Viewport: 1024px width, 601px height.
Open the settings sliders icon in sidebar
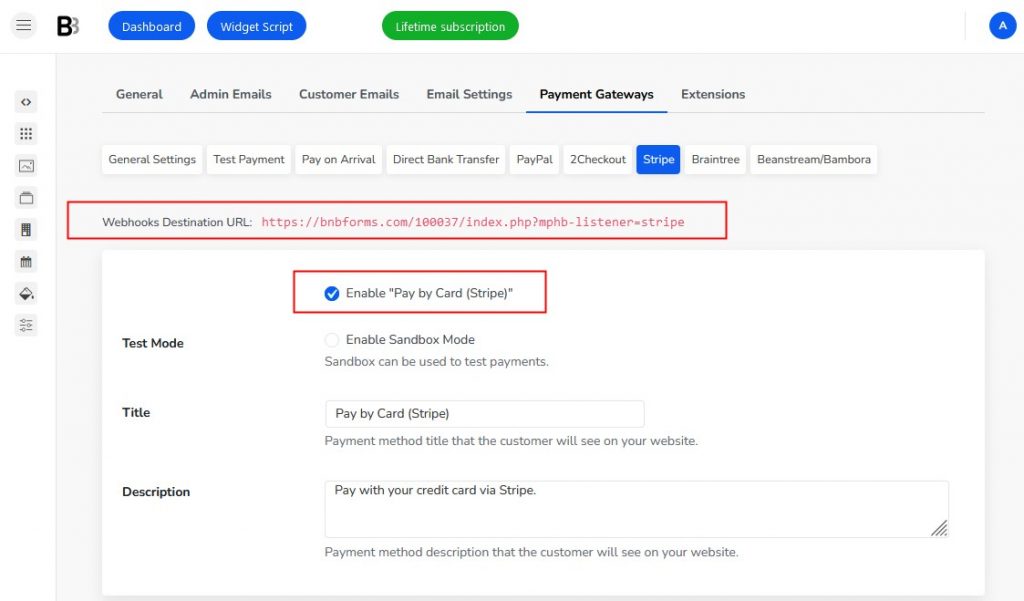tap(25, 325)
